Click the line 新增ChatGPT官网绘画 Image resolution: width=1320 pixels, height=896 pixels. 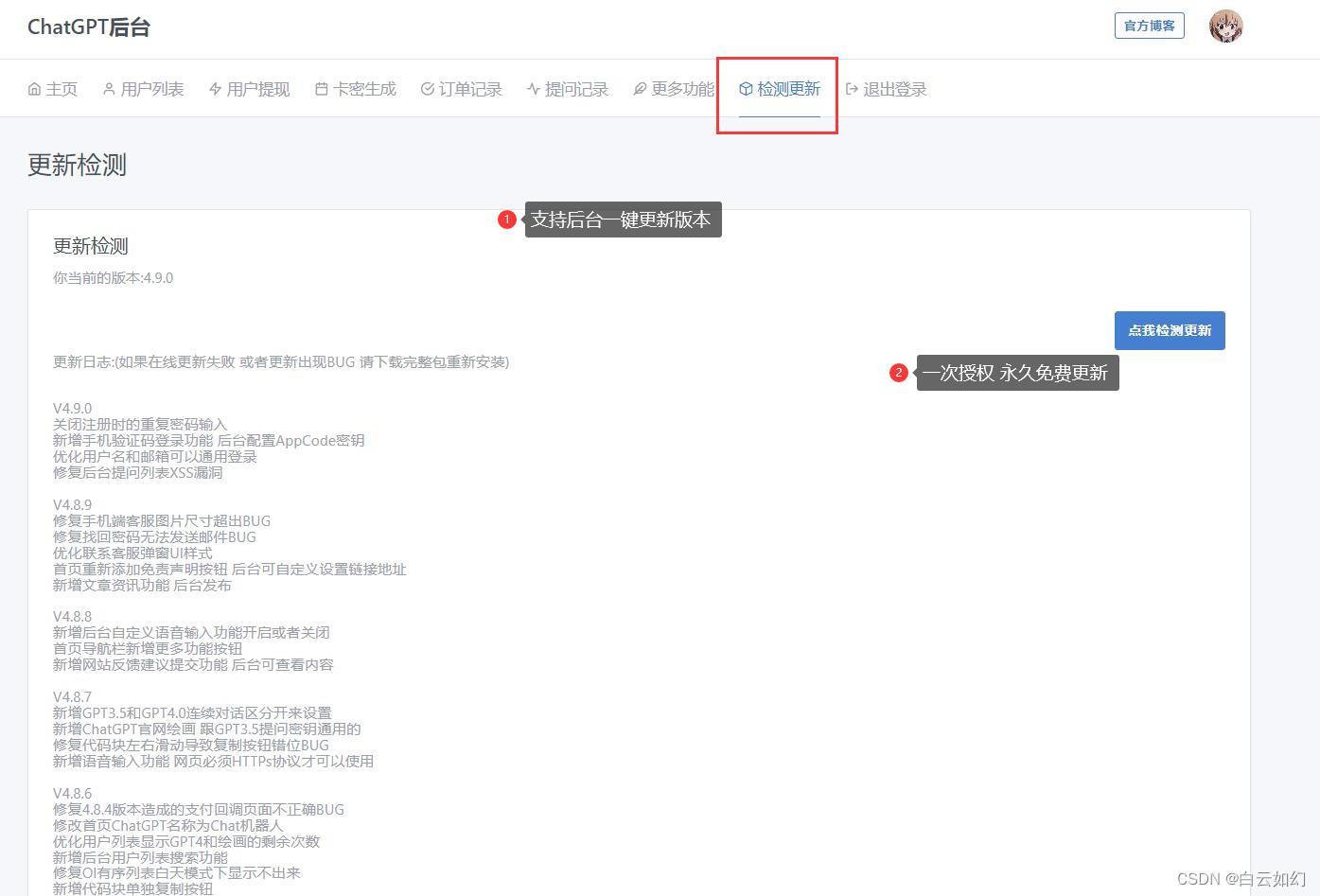207,729
